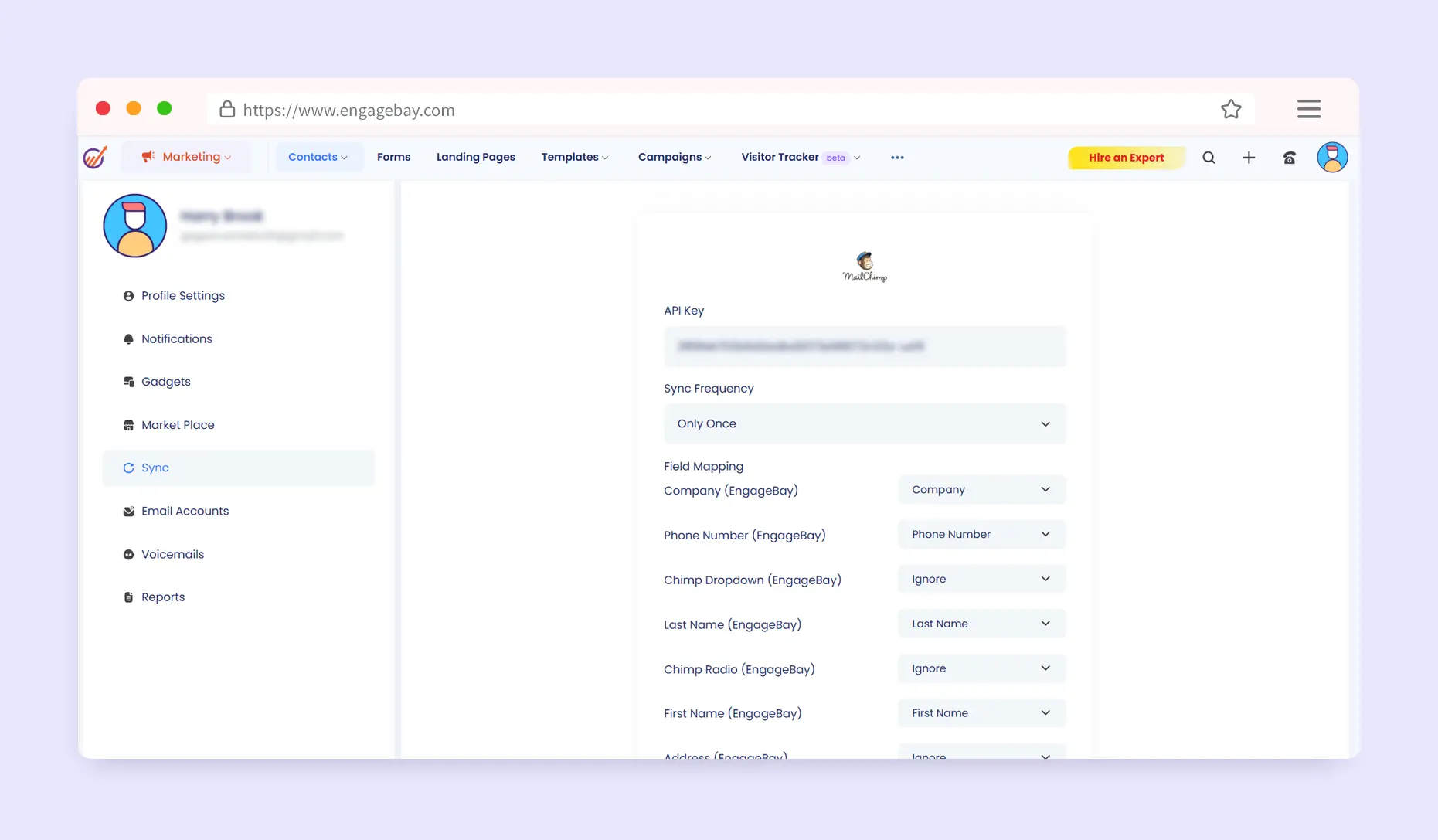Click the Sync refresh icon
The image size is (1438, 840).
(128, 468)
